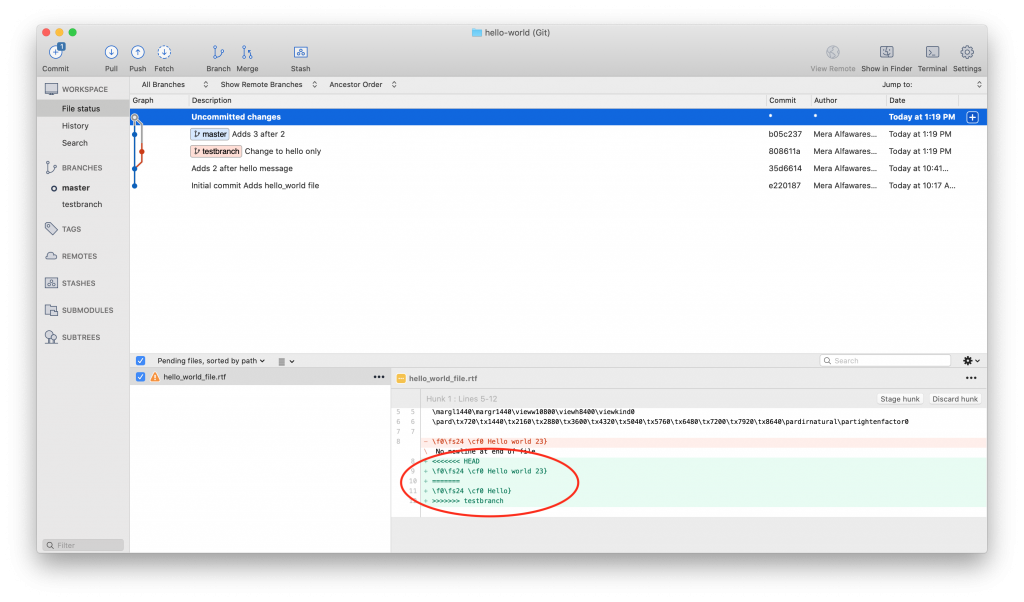Click the Stash icon
The width and height of the screenshot is (1024, 602).
pos(300,53)
